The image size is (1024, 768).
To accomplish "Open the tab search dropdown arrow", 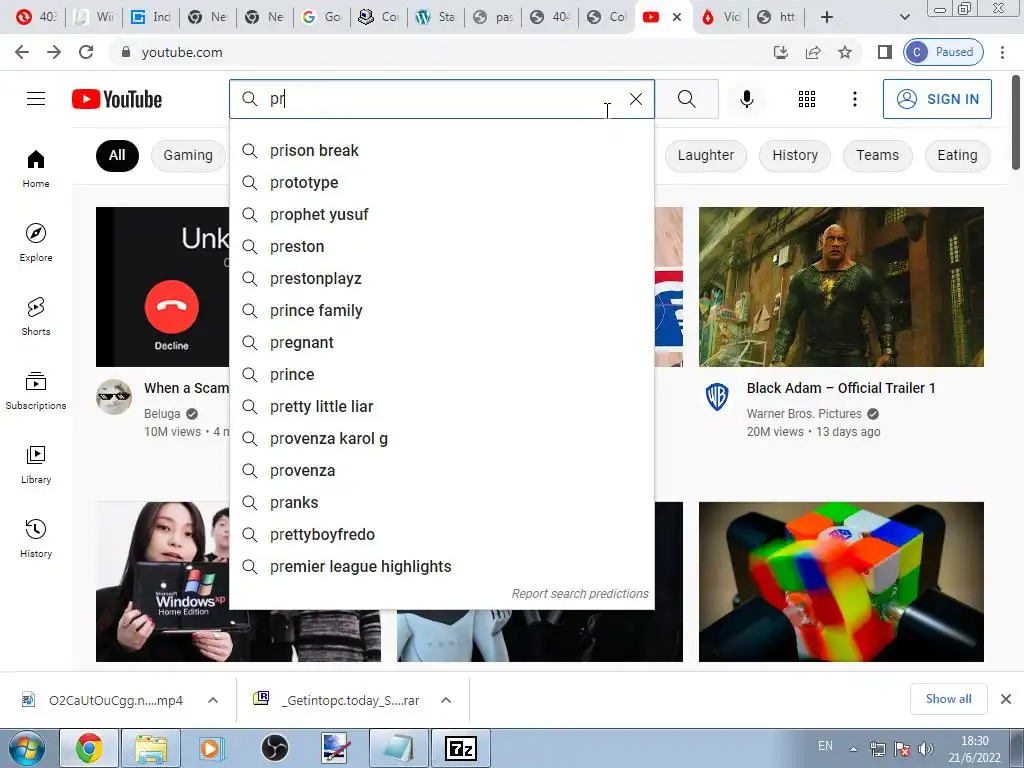I will pos(905,17).
